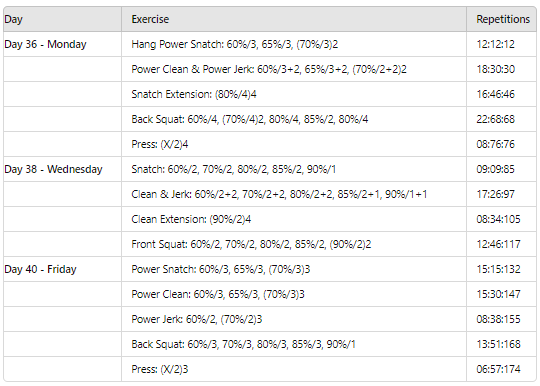Screen dimensions: 540x386
Task: Select the Day 38 - Wednesday cell
Action: pyautogui.click(x=62, y=169)
